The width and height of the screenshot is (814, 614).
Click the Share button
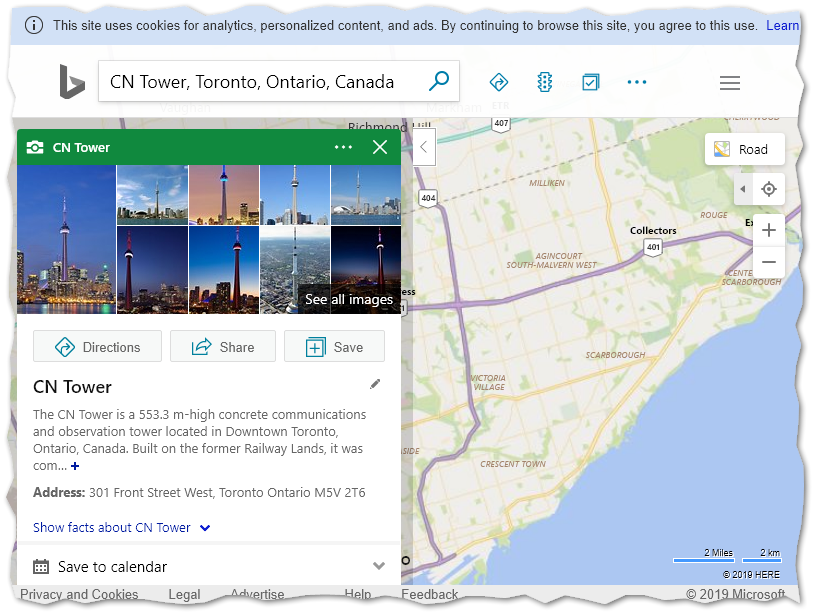pos(223,347)
